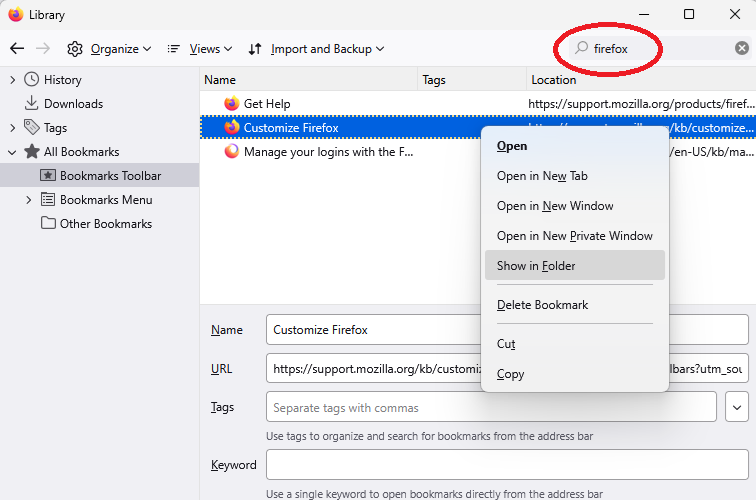
Task: Click the Views list icon
Action: tap(174, 49)
